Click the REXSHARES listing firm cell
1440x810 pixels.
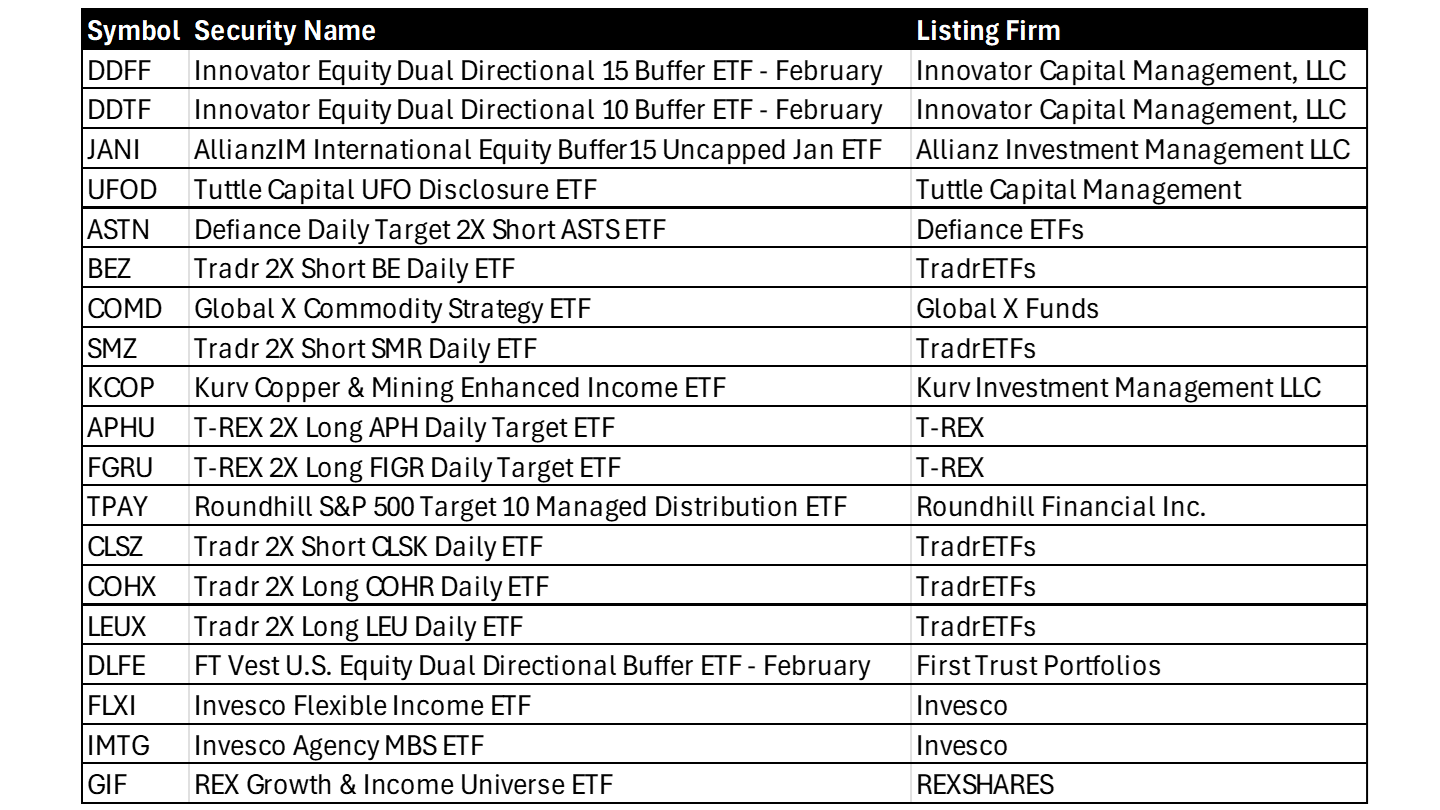click(x=985, y=785)
